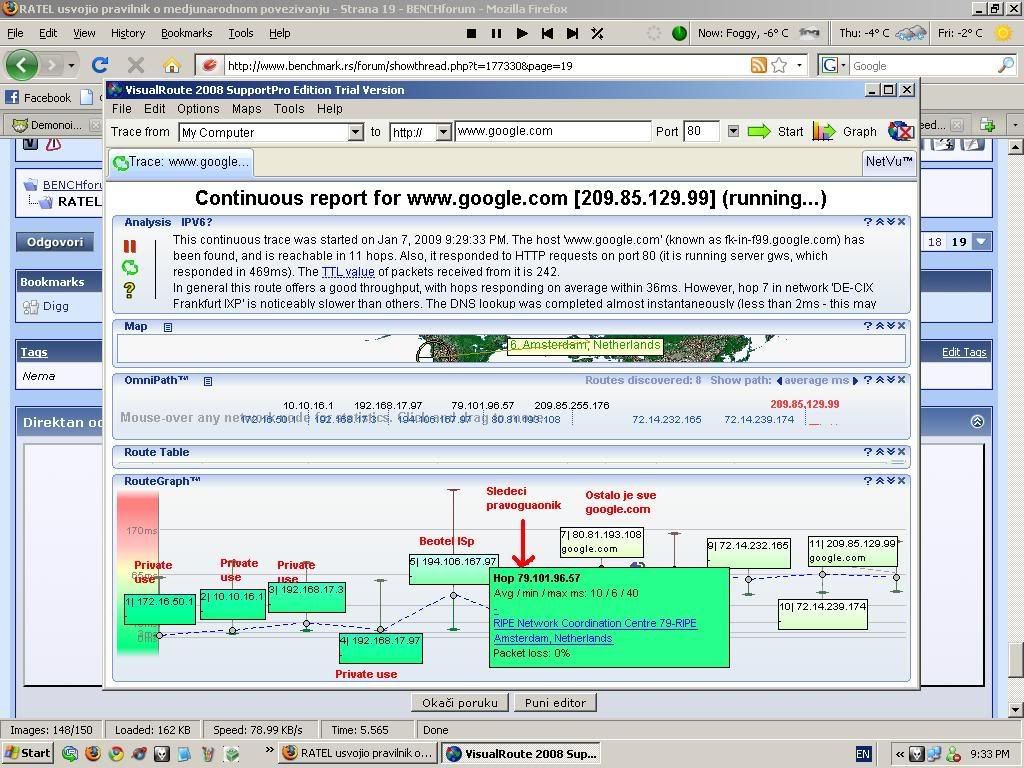Pause the continuous trace with red pause icon
Screen dimensions: 1024x768
click(x=130, y=246)
